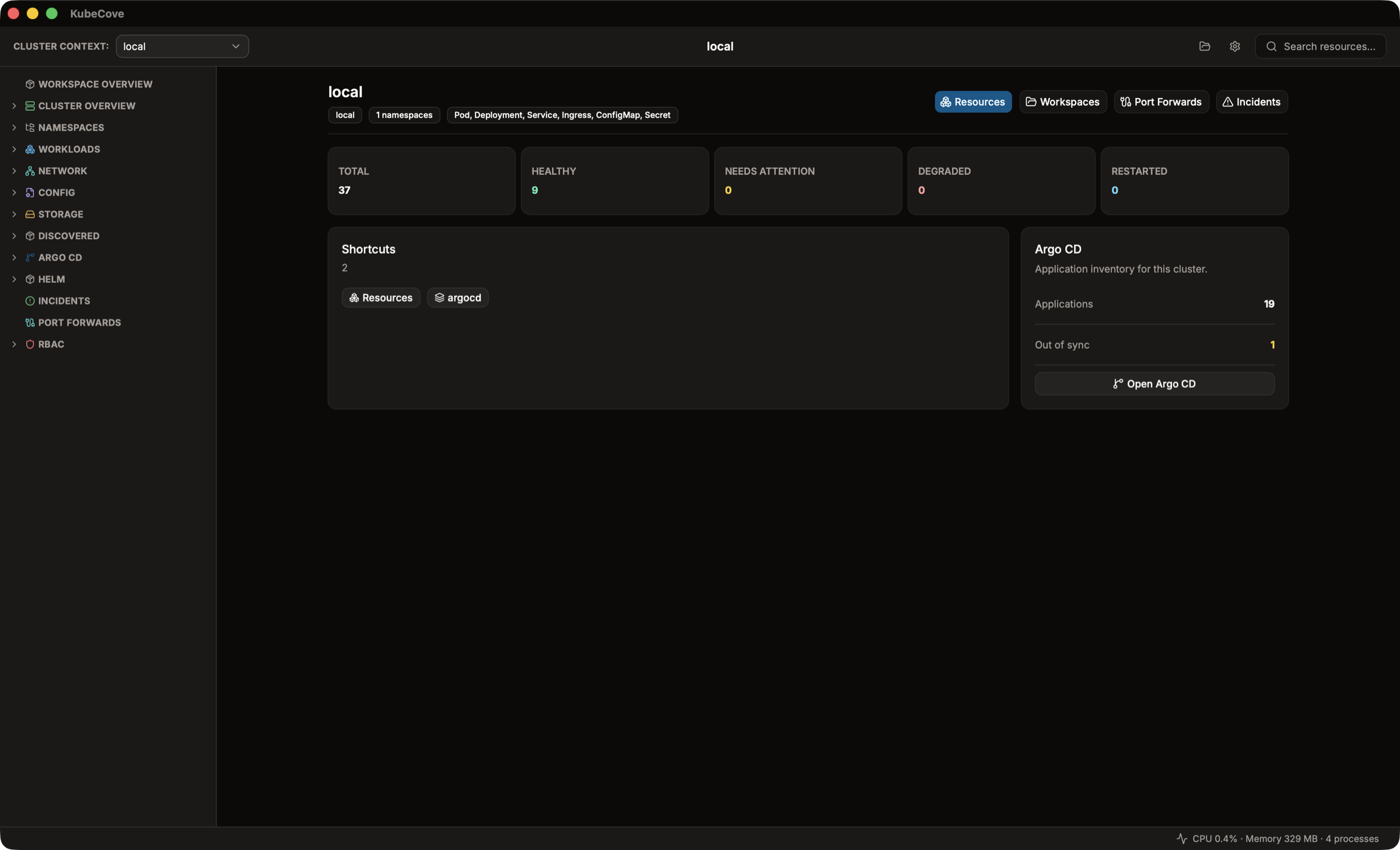The image size is (1400, 850).
Task: Click "Application inventory for this cluster." text
Action: [x=1121, y=269]
